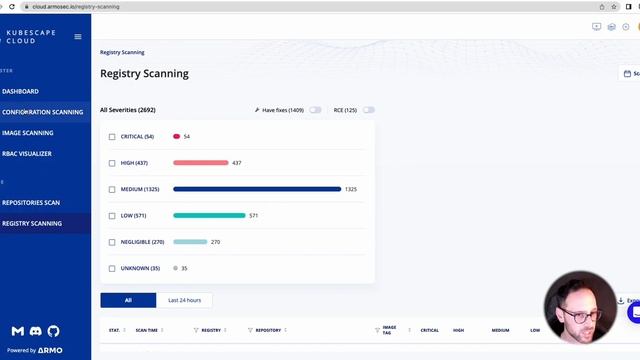Open the REPOSITORY column options menu
This screenshot has width=640, height=360.
[286, 330]
